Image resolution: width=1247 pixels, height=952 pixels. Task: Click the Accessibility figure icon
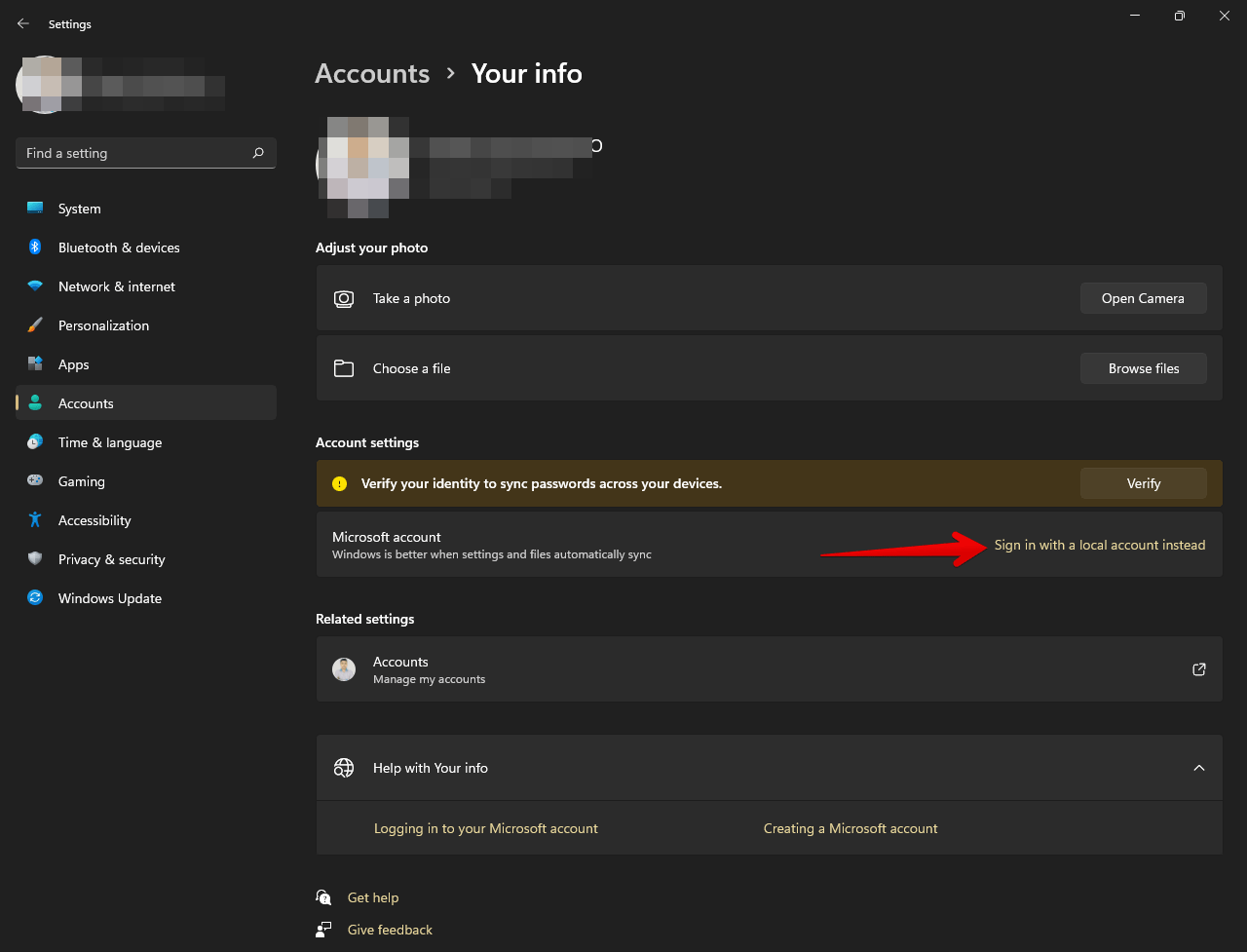click(x=35, y=520)
